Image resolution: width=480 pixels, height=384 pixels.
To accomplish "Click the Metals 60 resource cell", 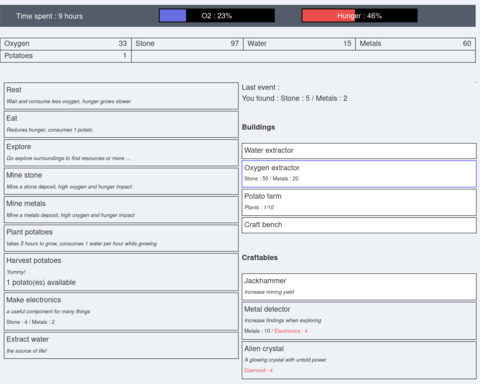I will point(415,44).
